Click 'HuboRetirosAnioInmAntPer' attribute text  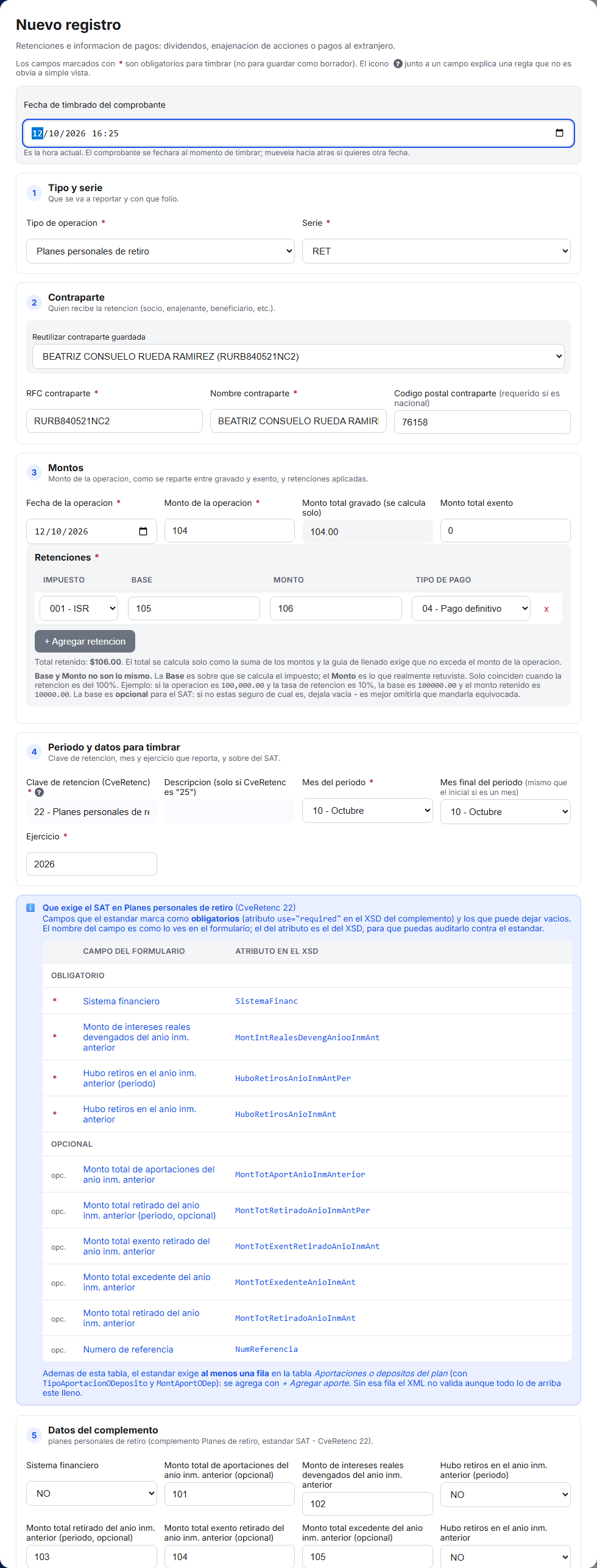pos(293,1079)
